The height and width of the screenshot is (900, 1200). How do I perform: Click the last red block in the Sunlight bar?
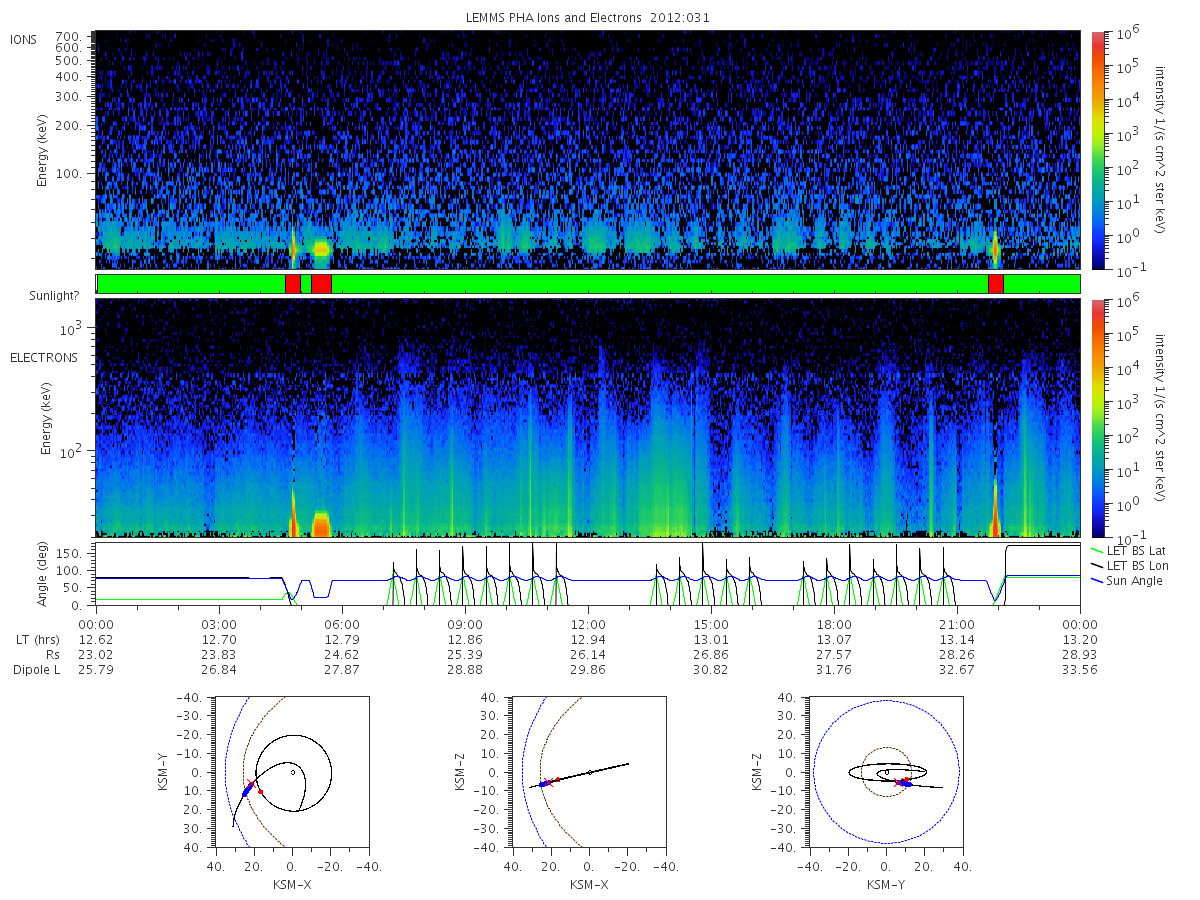[x=995, y=284]
